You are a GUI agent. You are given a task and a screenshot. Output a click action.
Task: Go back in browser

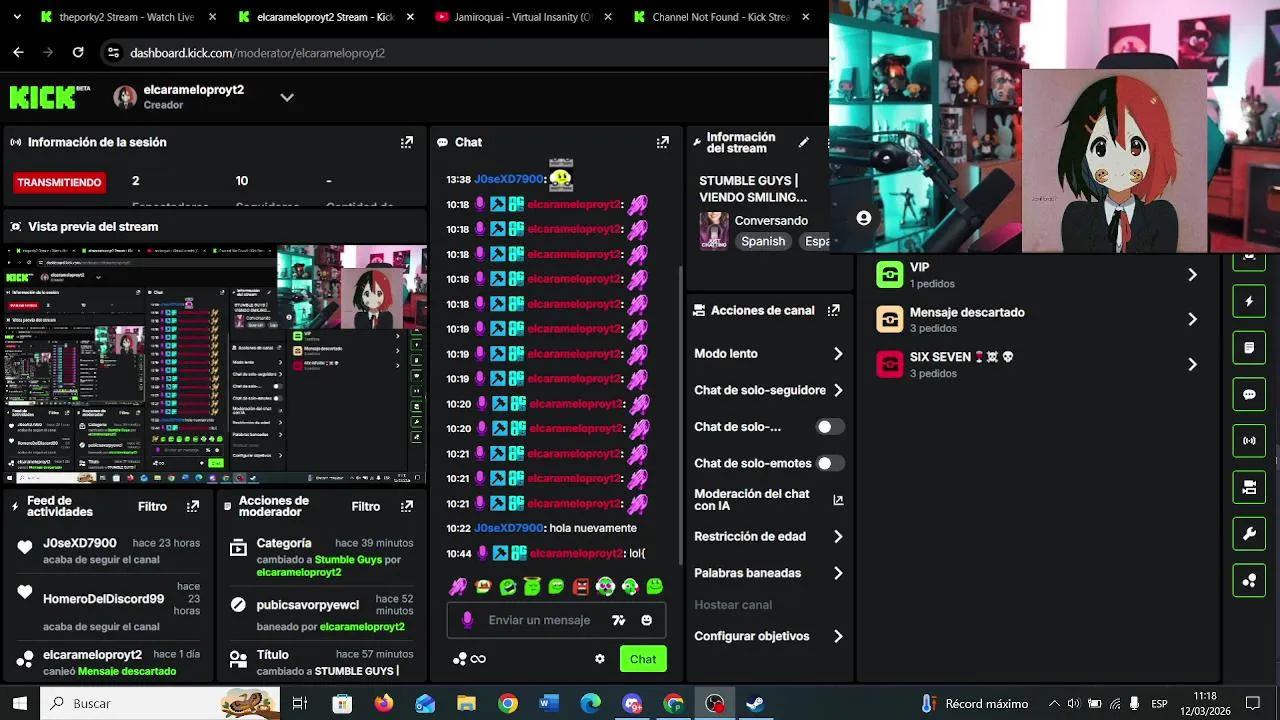18,52
